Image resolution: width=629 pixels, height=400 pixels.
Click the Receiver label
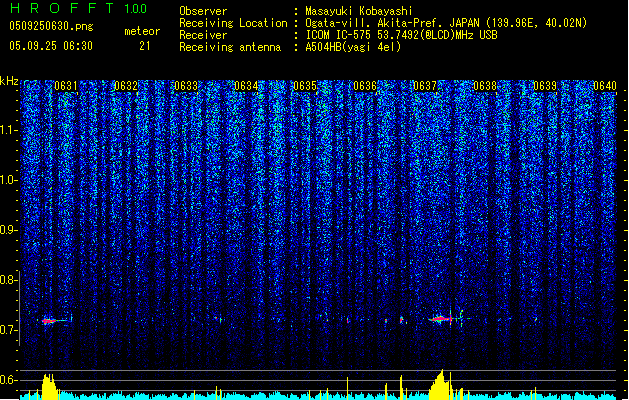203,35
